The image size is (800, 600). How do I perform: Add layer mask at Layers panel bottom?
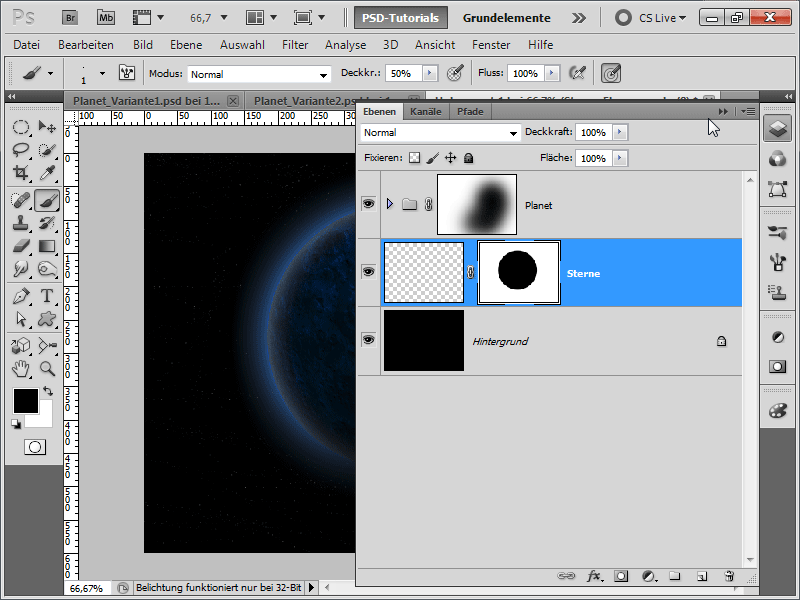(x=621, y=576)
